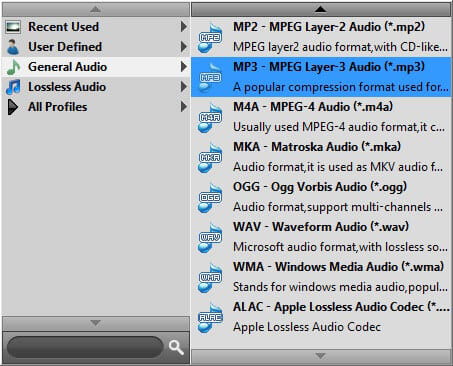Expand the Lossless Audio submenu arrow
Viewport: 453px width, 366px height.
click(183, 87)
